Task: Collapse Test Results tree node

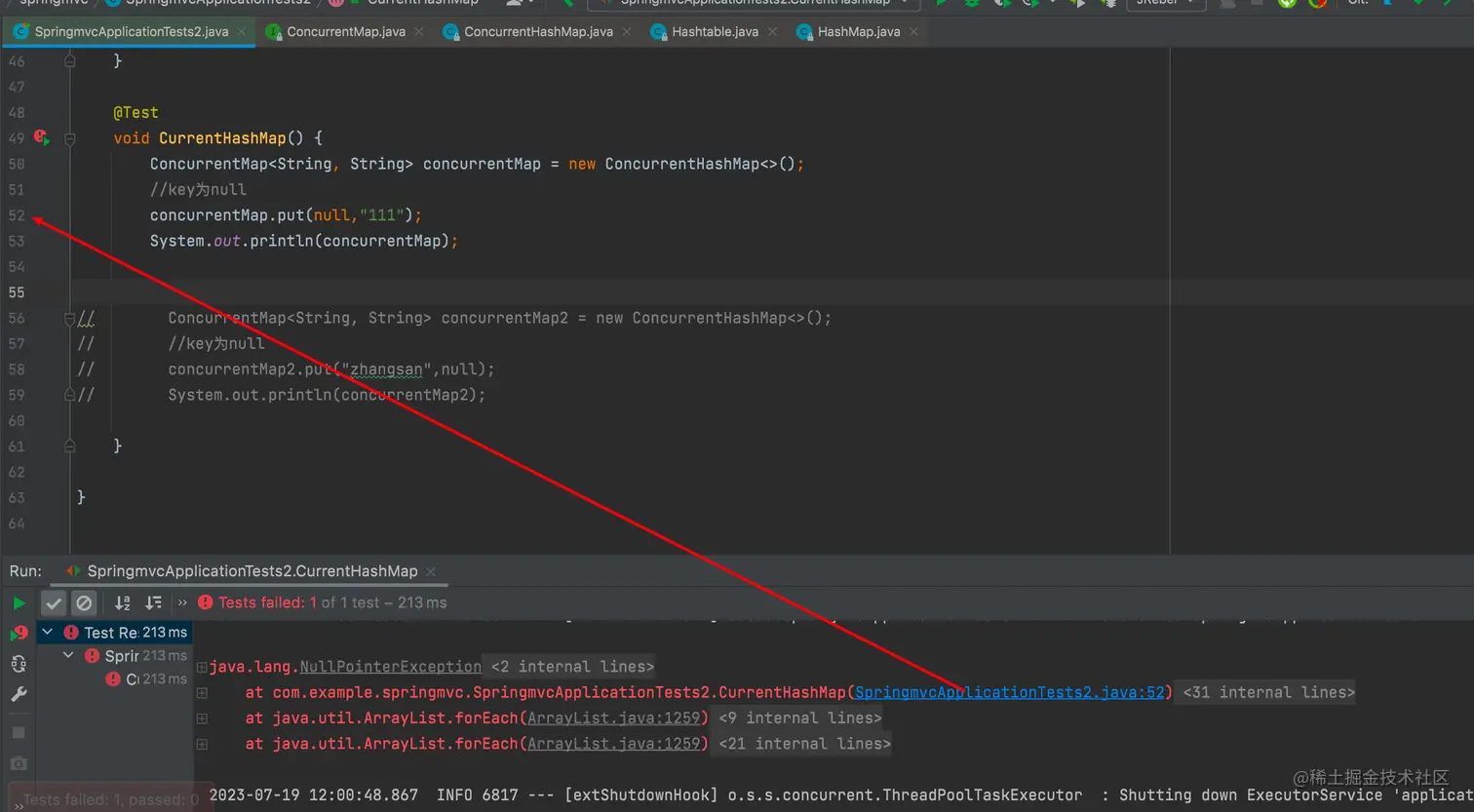Action: click(47, 633)
